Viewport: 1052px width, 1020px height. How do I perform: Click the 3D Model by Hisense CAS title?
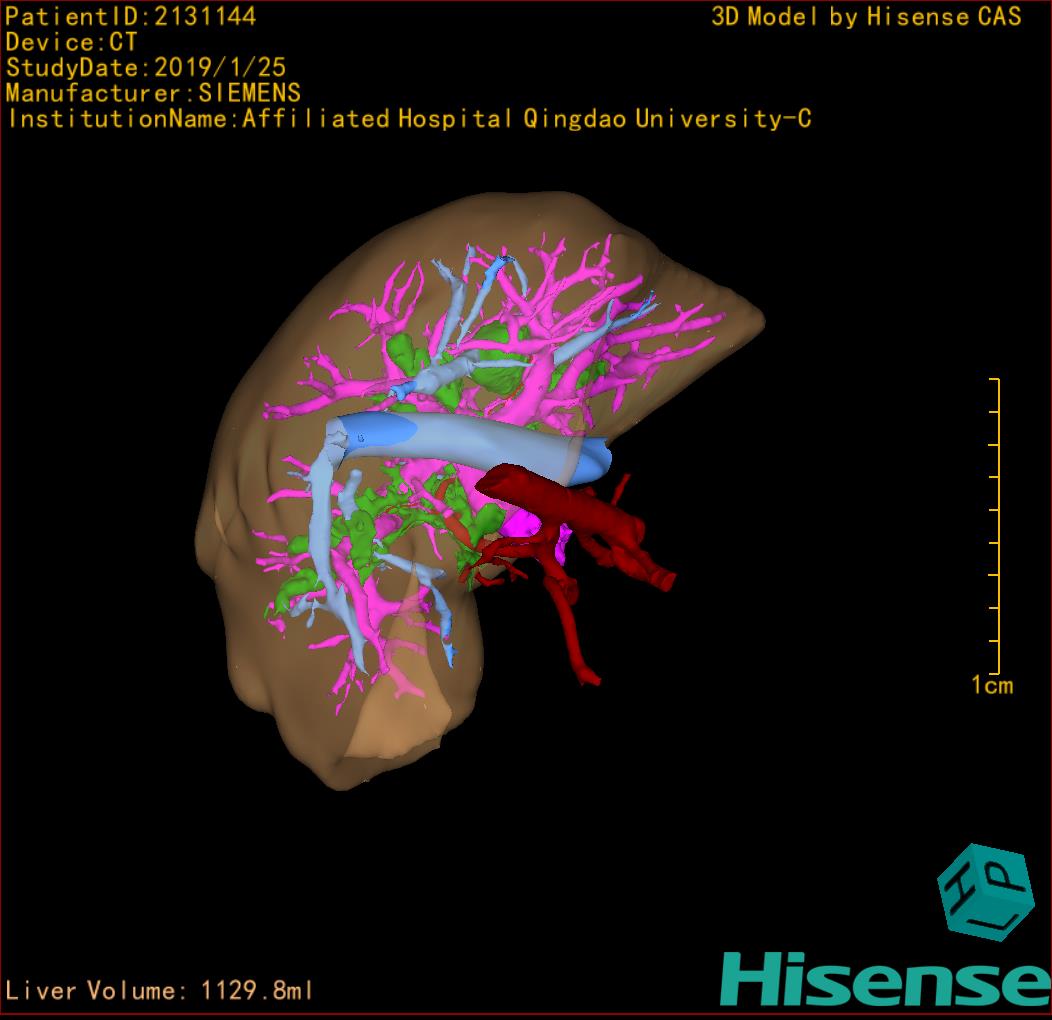click(x=866, y=17)
